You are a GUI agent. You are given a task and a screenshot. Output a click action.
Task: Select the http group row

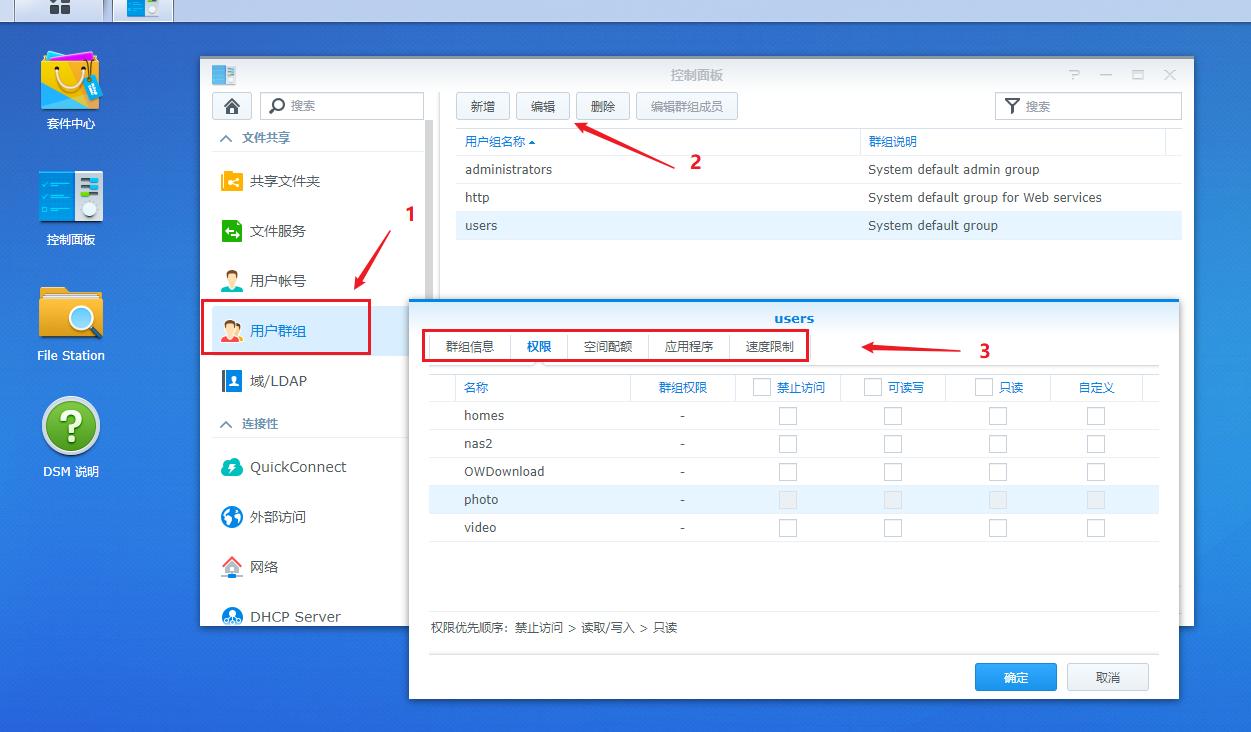tap(819, 198)
